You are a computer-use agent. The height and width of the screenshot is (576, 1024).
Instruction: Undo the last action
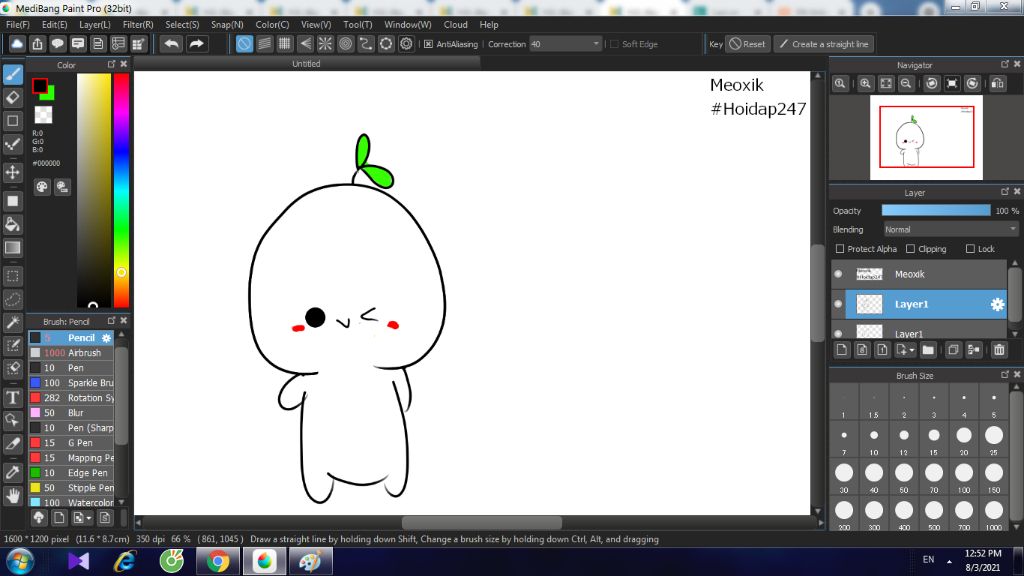click(172, 44)
